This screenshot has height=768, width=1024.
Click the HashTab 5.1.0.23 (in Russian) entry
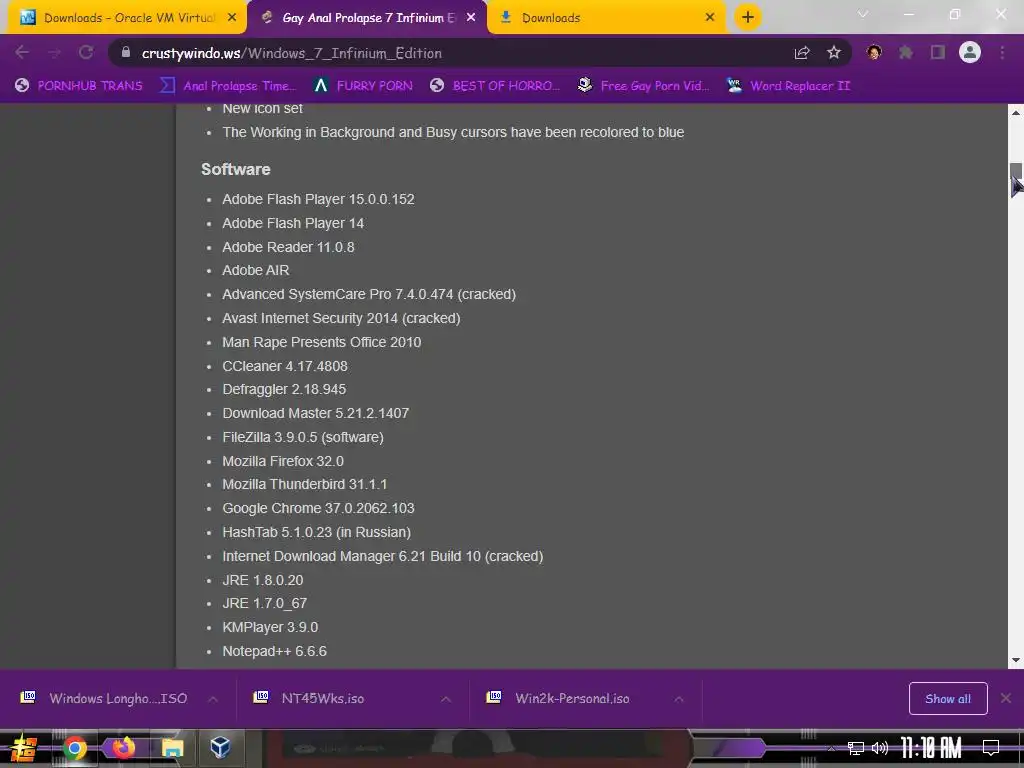pyautogui.click(x=317, y=532)
